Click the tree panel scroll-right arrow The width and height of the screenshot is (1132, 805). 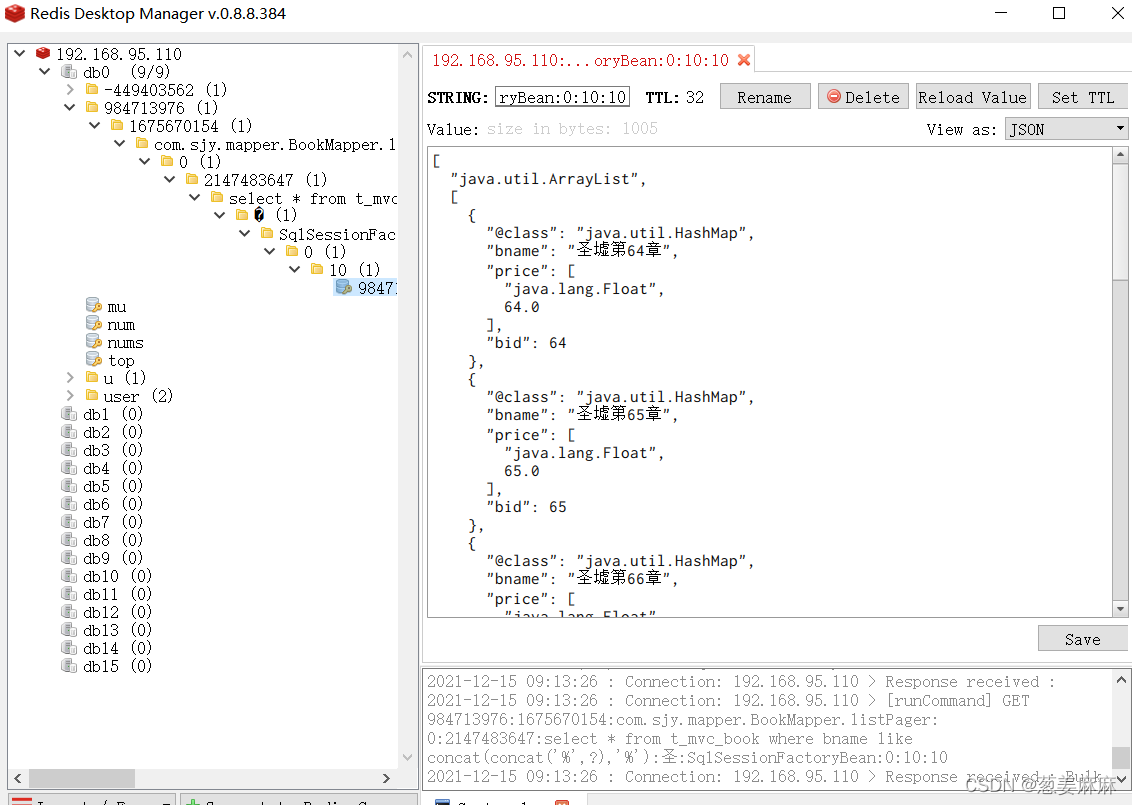[x=386, y=778]
